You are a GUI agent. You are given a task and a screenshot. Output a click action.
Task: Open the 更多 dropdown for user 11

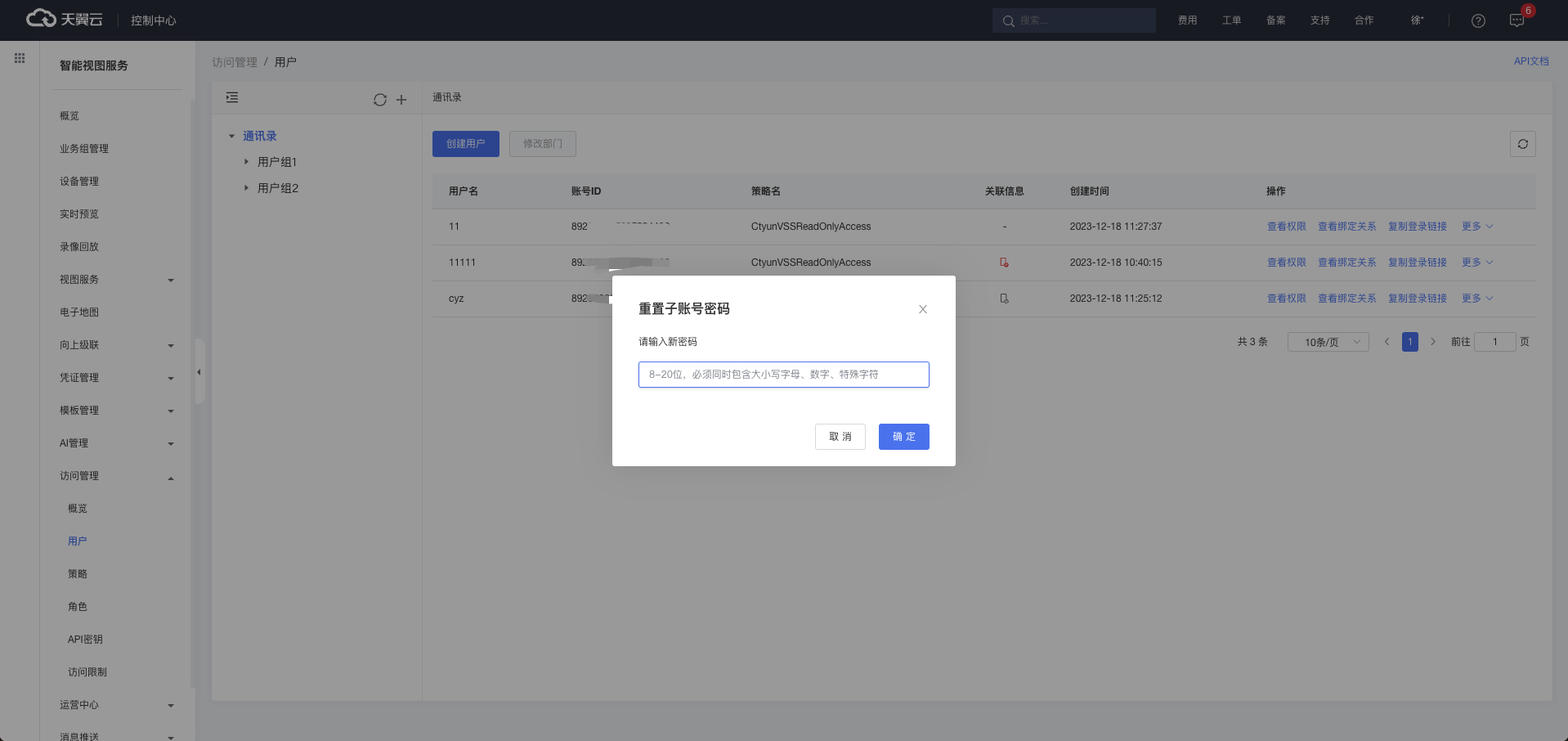pyautogui.click(x=1476, y=227)
